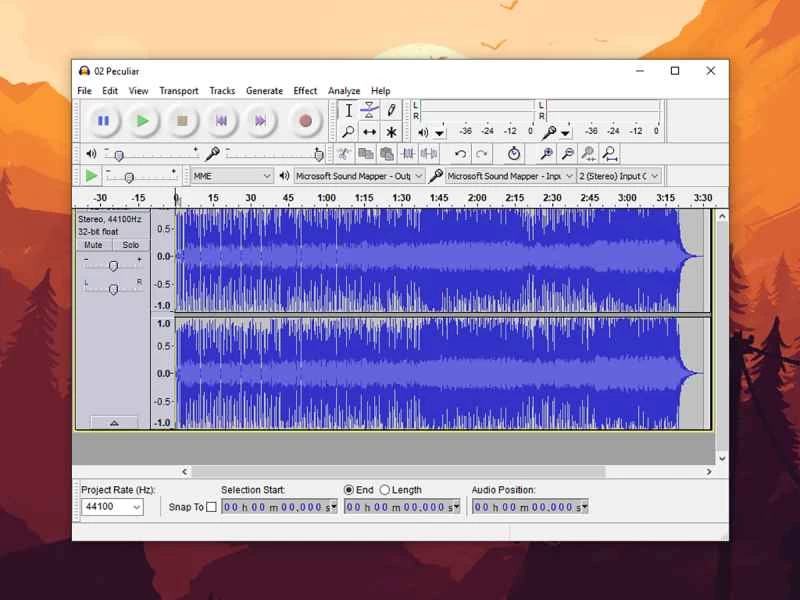Open the MME audio host dropdown
The width and height of the screenshot is (800, 600).
[x=230, y=175]
